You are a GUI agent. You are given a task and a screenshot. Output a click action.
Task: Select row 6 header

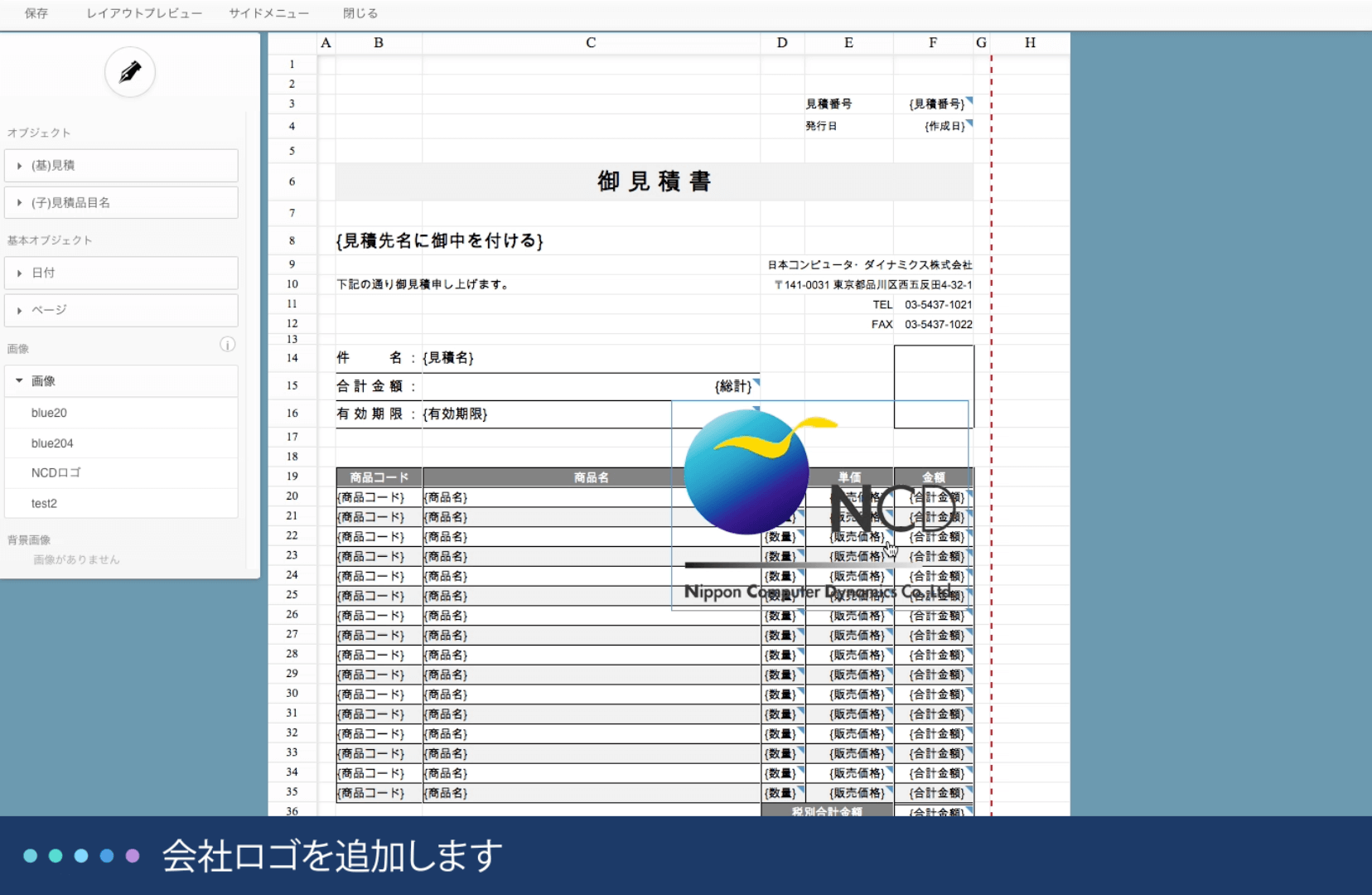292,181
